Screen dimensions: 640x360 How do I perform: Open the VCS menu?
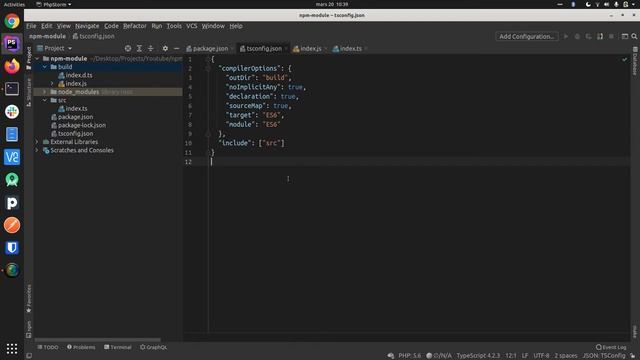coord(191,26)
